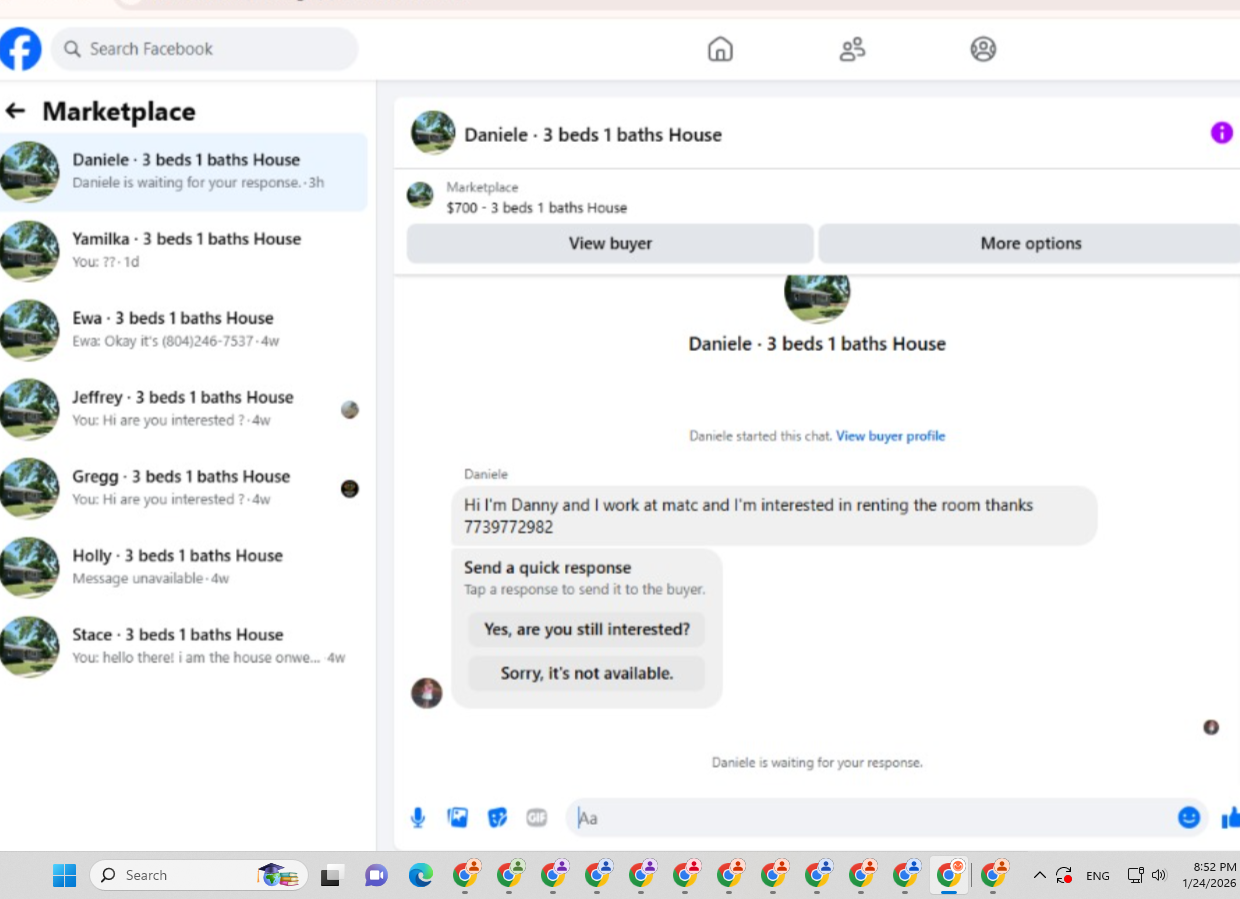The height and width of the screenshot is (899, 1240).
Task: Open the View buyer profile link
Action: [x=890, y=436]
